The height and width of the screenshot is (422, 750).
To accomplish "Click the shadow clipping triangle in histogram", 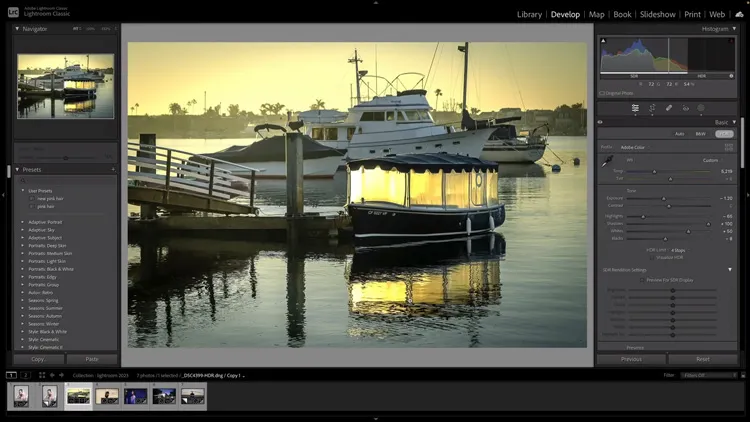I will [603, 41].
